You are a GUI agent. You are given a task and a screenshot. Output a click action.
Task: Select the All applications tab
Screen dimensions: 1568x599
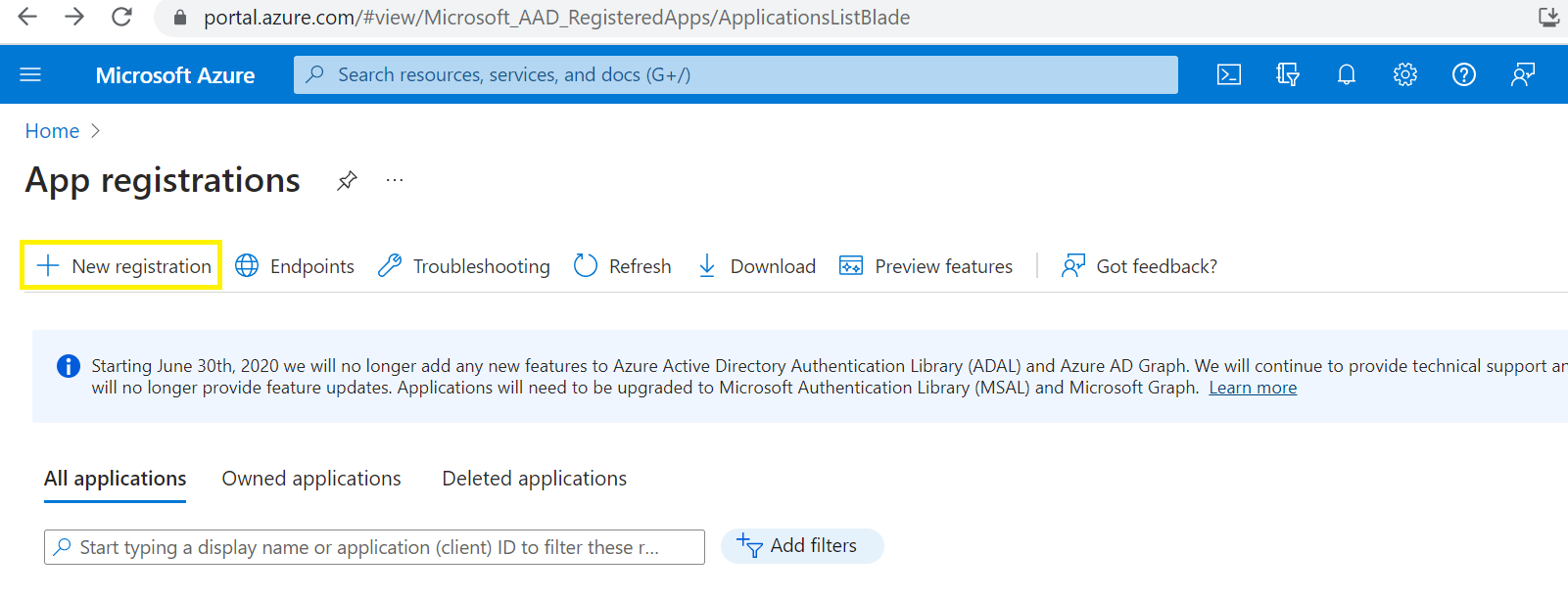[x=115, y=479]
